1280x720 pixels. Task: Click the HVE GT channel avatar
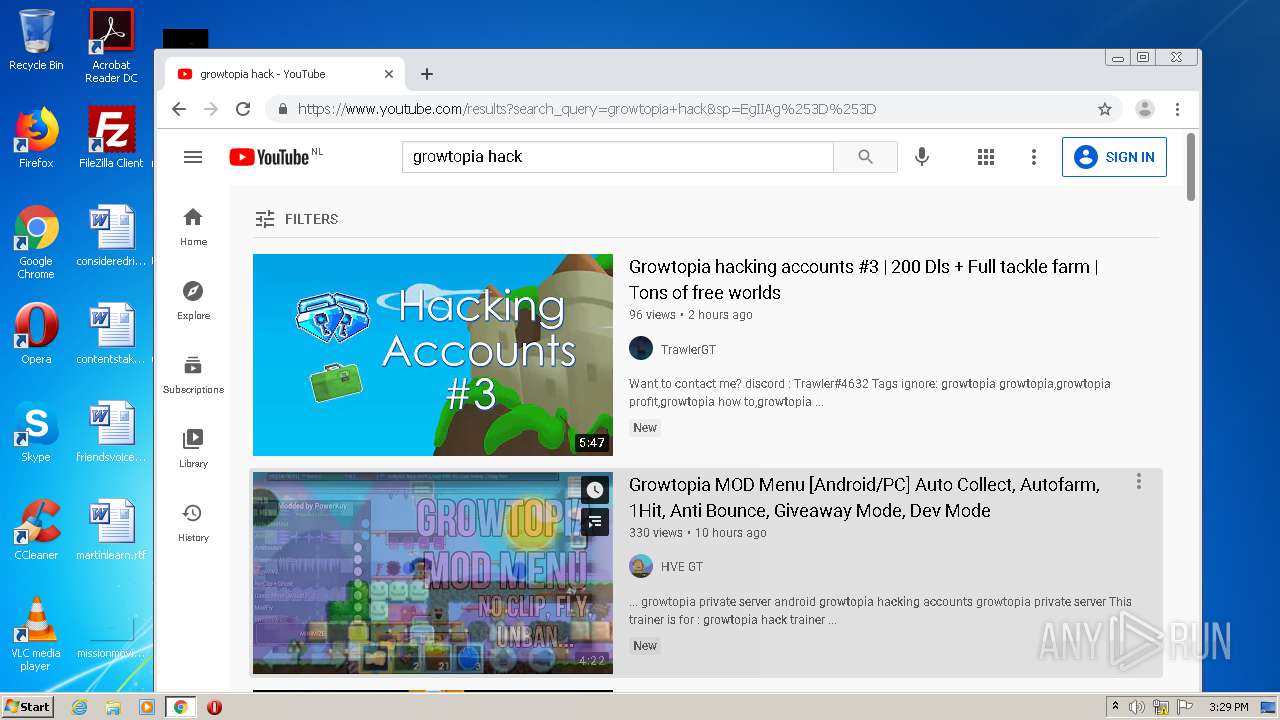click(x=641, y=566)
